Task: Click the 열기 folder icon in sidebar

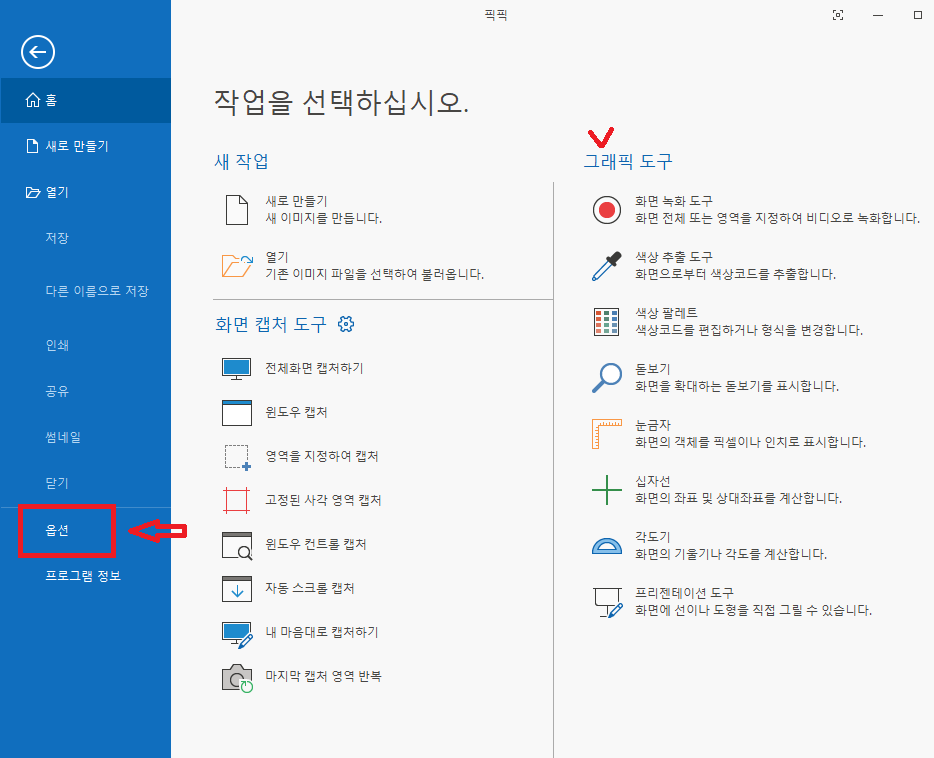Action: [x=33, y=192]
